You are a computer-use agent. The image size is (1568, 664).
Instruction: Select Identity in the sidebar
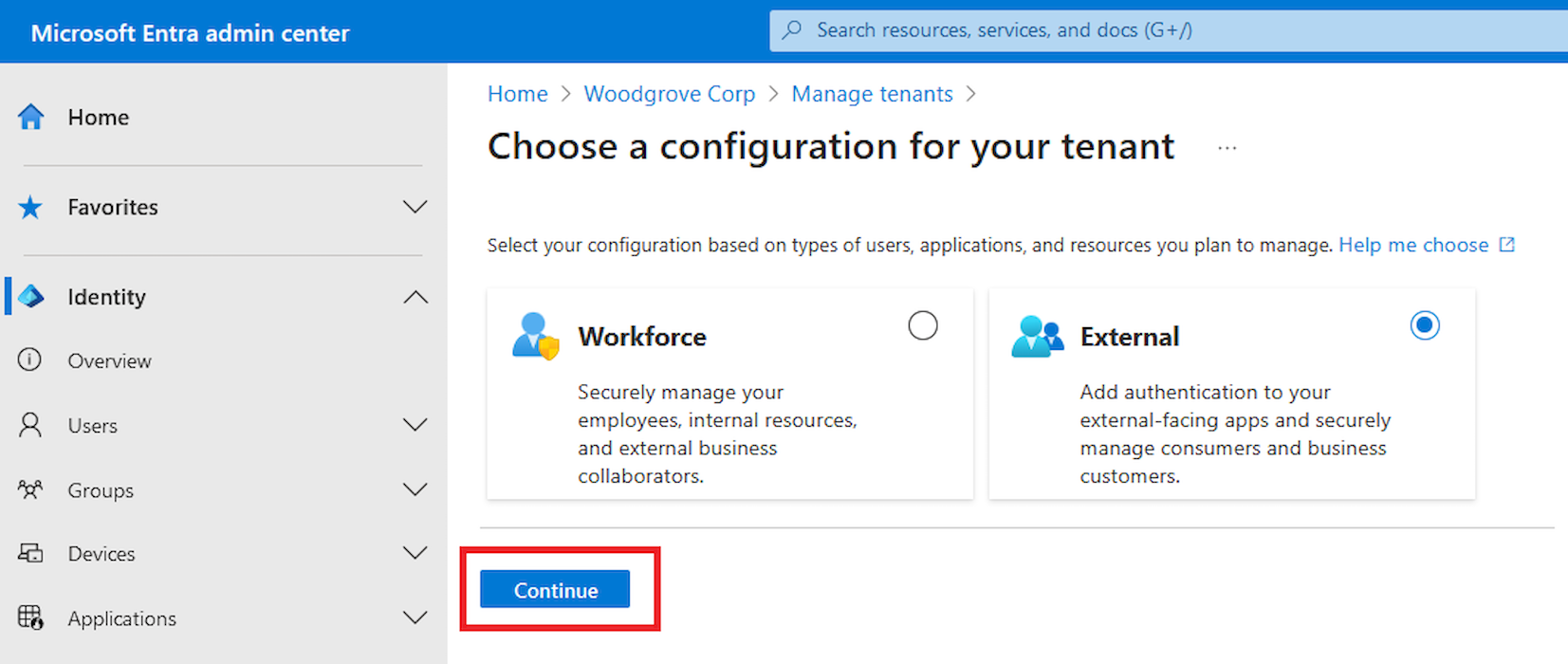[x=107, y=297]
